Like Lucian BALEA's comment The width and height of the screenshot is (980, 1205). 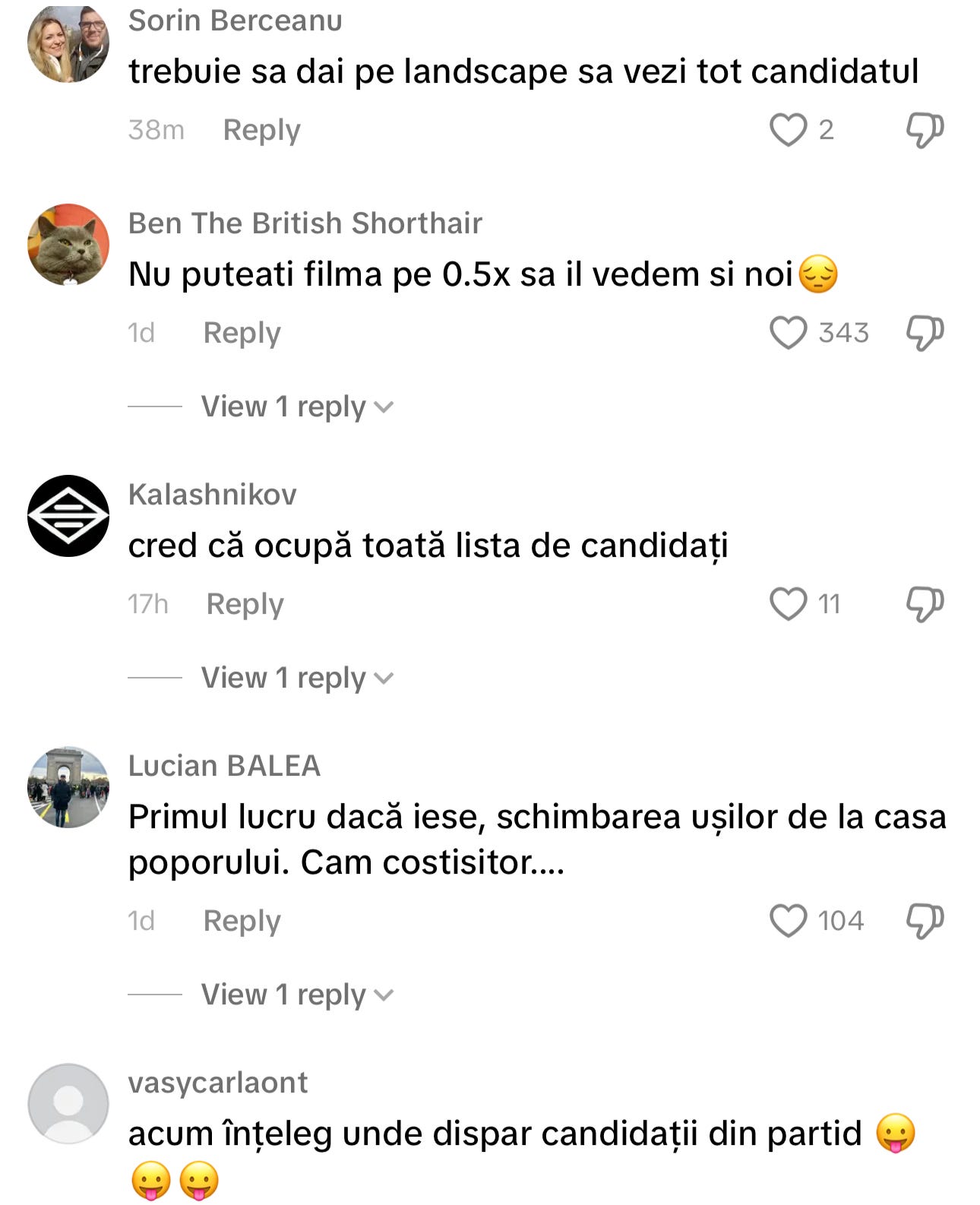788,921
